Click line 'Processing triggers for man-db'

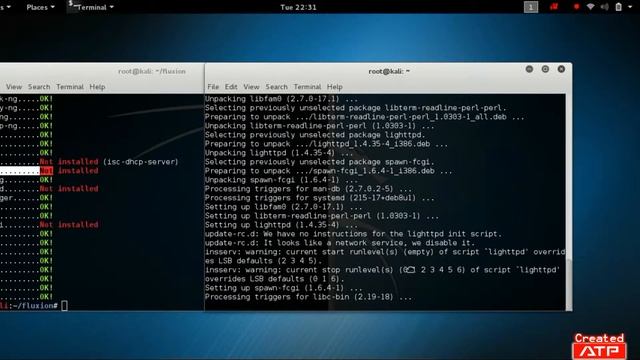[308, 189]
